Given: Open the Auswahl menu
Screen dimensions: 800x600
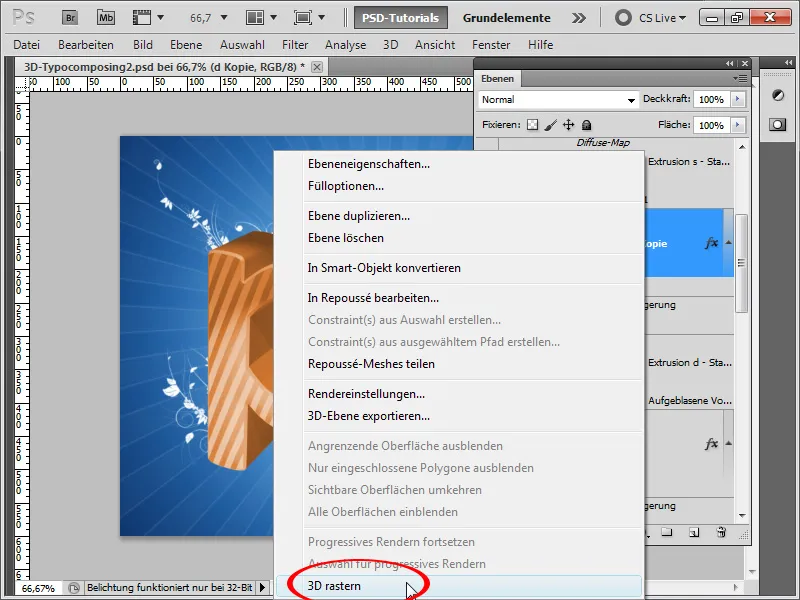Looking at the screenshot, I should pos(242,45).
